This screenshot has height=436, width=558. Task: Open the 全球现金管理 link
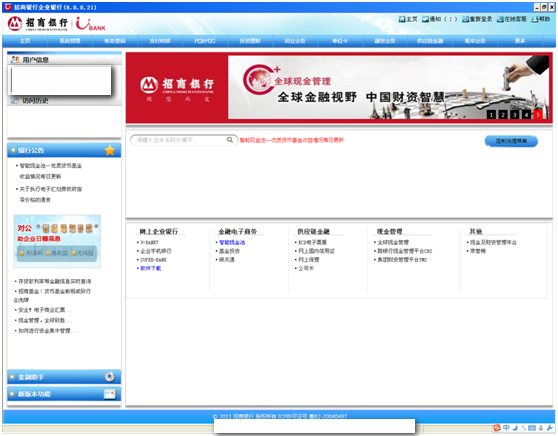pyautogui.click(x=393, y=242)
